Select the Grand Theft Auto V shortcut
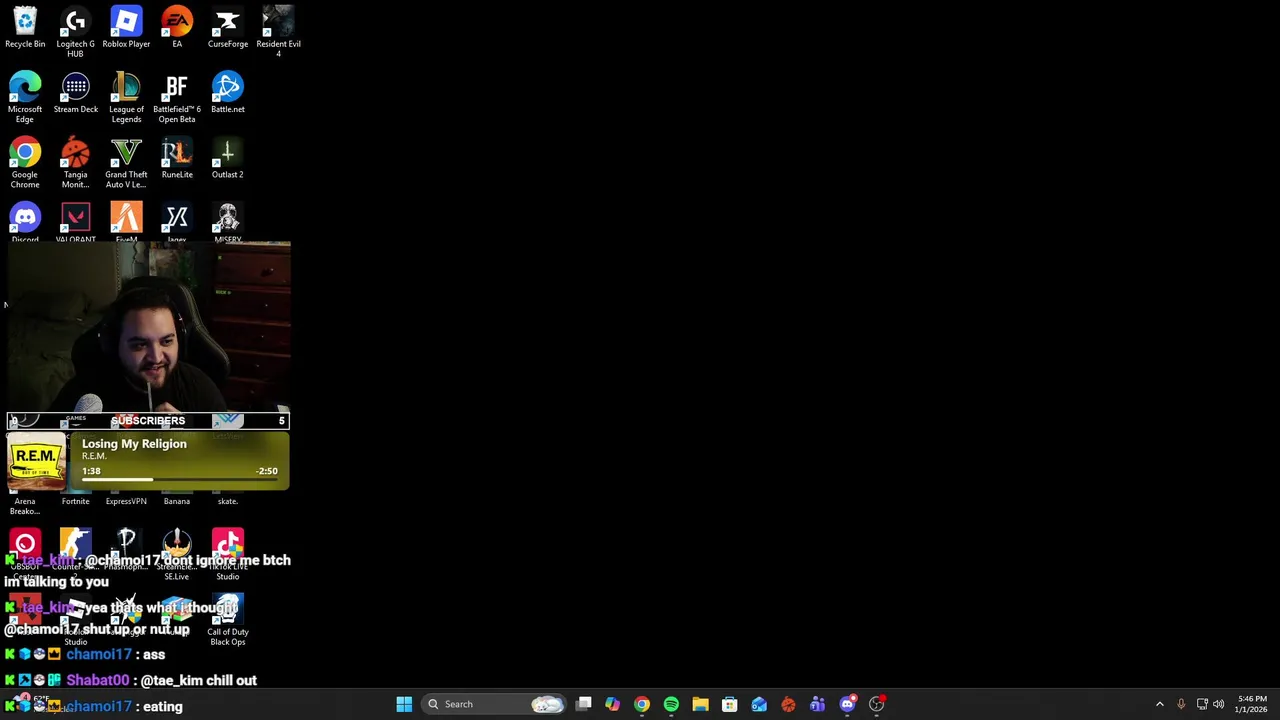This screenshot has width=1280, height=720. pyautogui.click(x=126, y=162)
